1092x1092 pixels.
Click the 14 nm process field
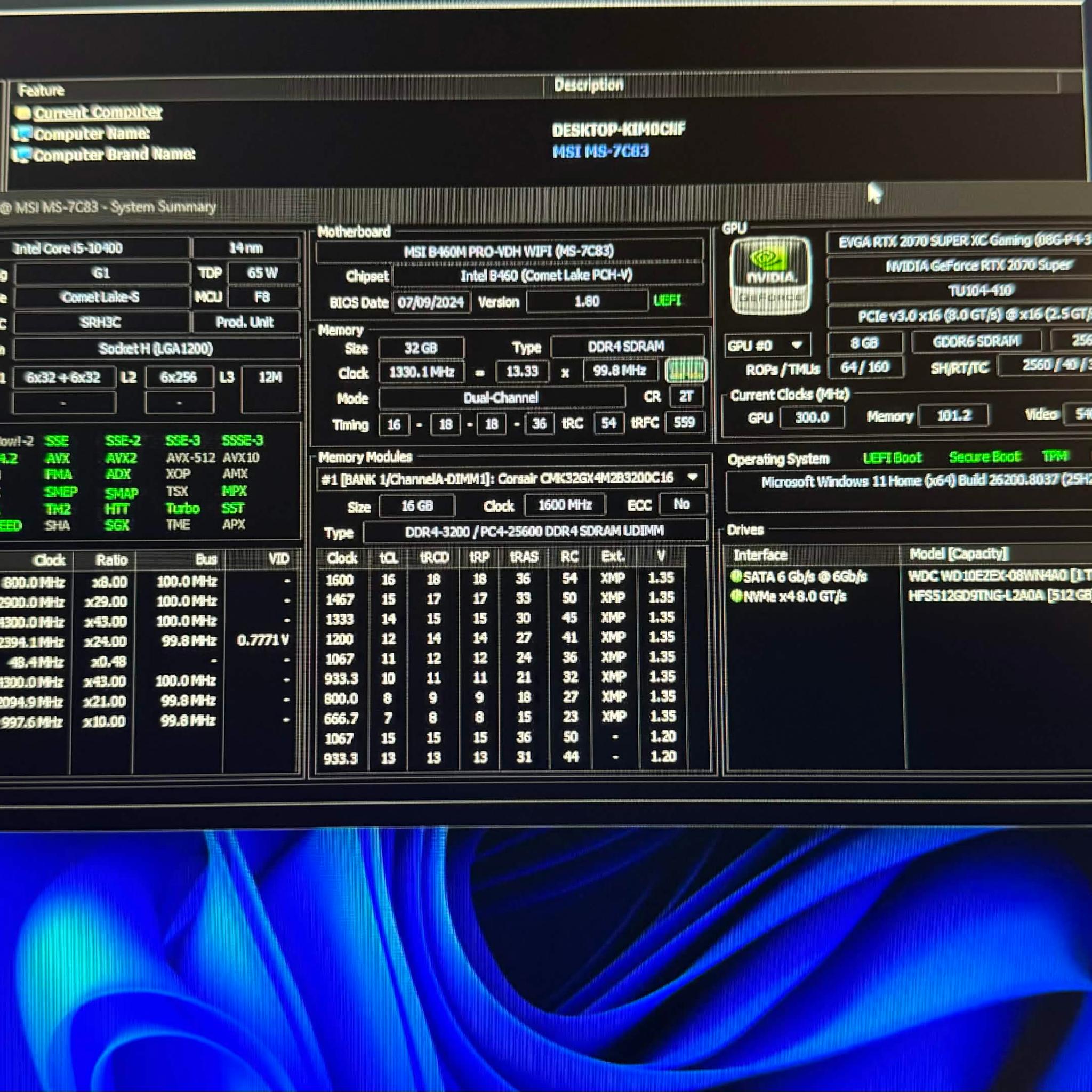point(245,247)
